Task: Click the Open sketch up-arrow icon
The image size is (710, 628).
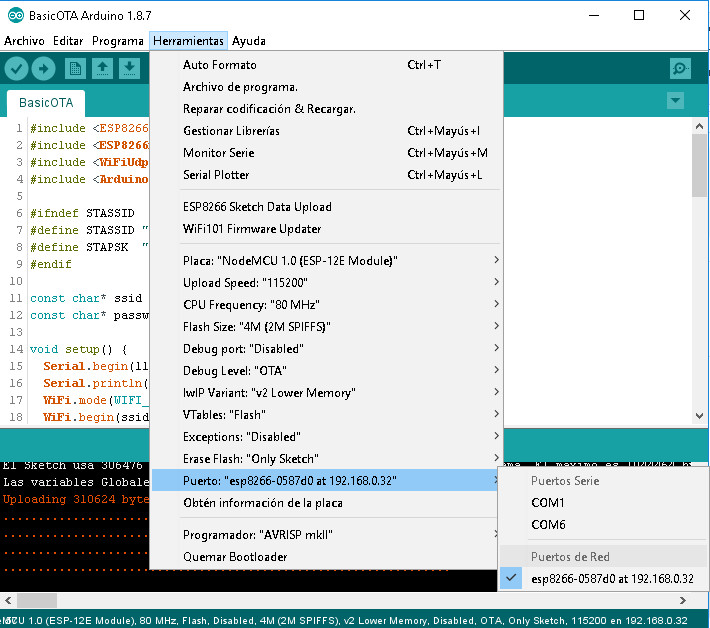Action: pos(102,69)
